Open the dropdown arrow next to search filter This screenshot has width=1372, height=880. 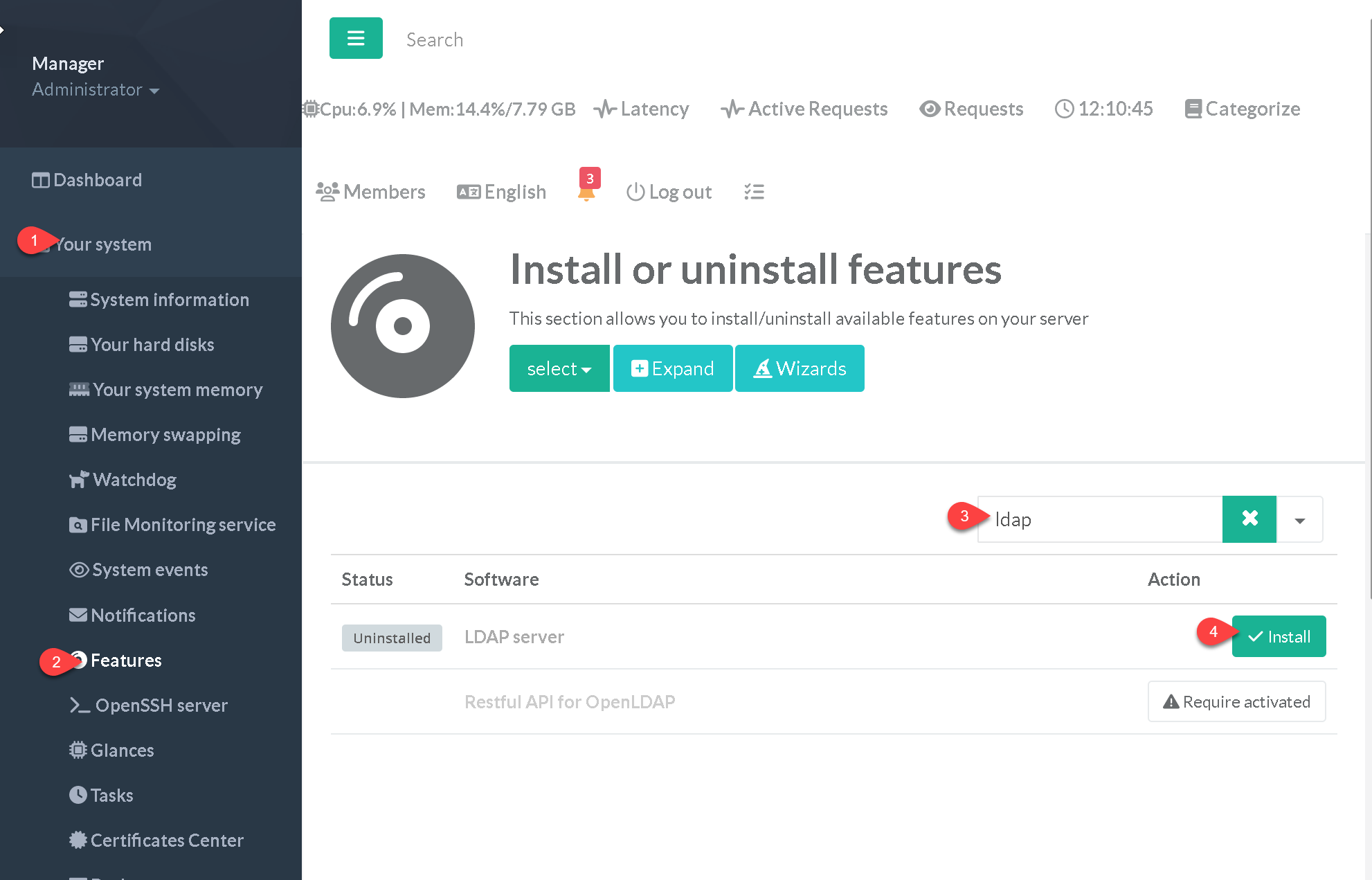coord(1299,520)
